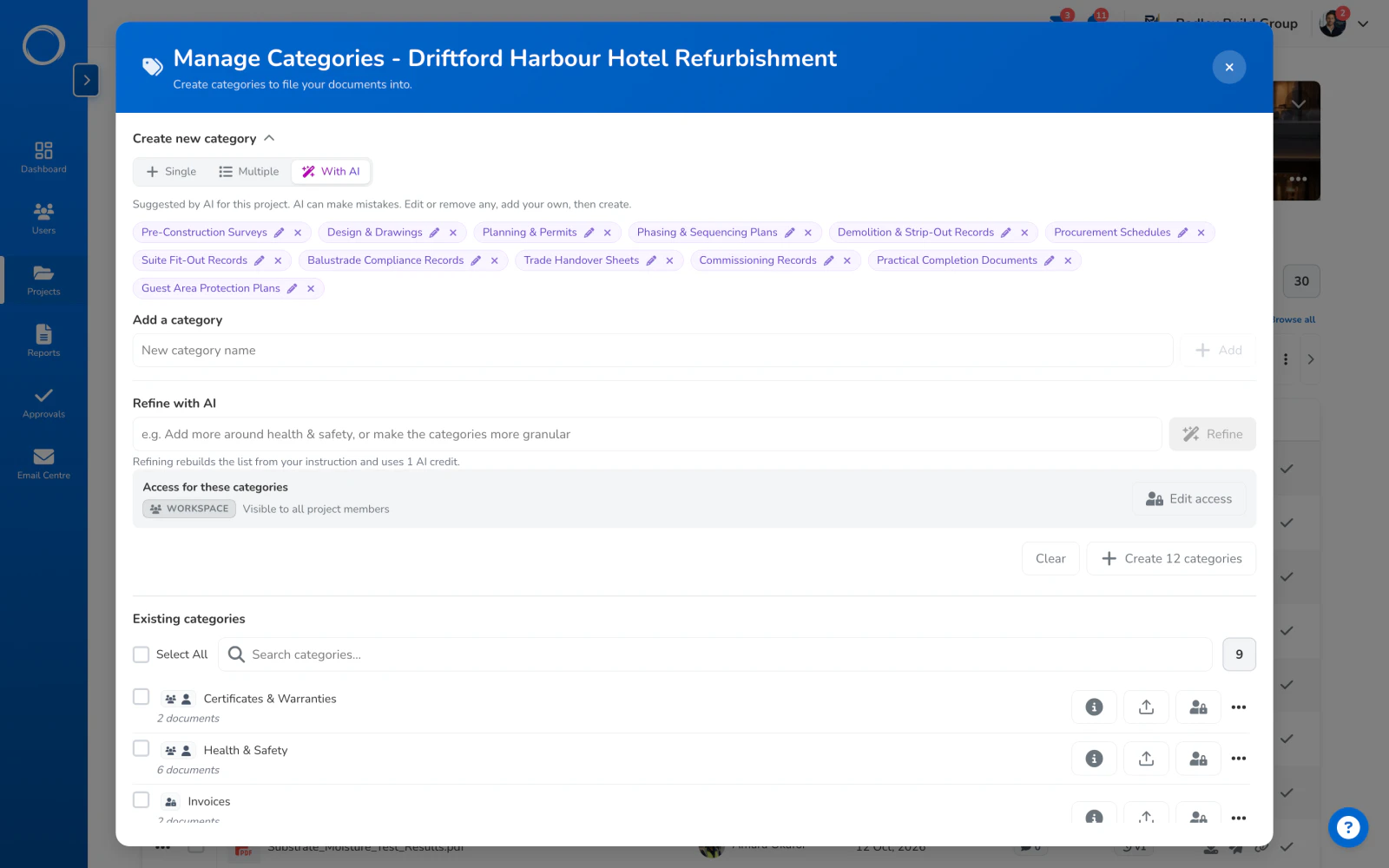1389x868 pixels.
Task: Edit the Planning & Permits chip name
Action: (x=589, y=233)
